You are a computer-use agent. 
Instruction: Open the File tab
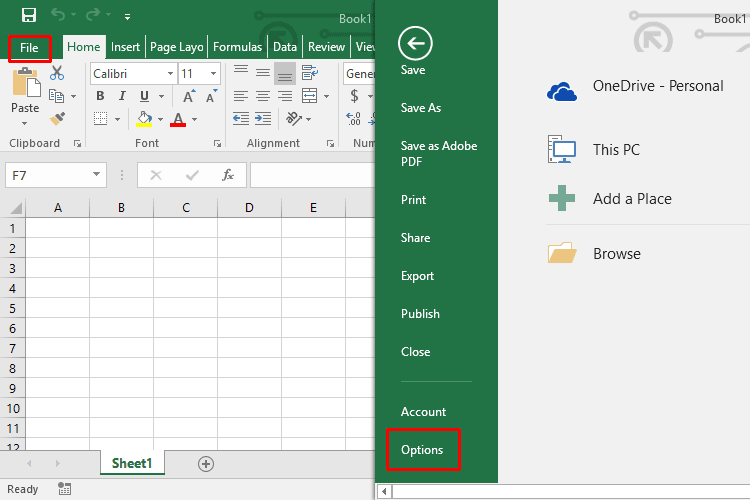click(x=29, y=47)
